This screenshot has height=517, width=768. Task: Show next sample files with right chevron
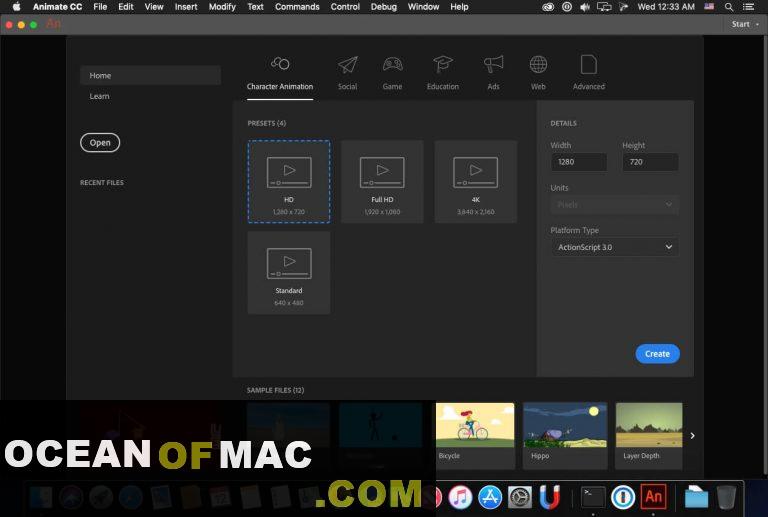pos(692,435)
